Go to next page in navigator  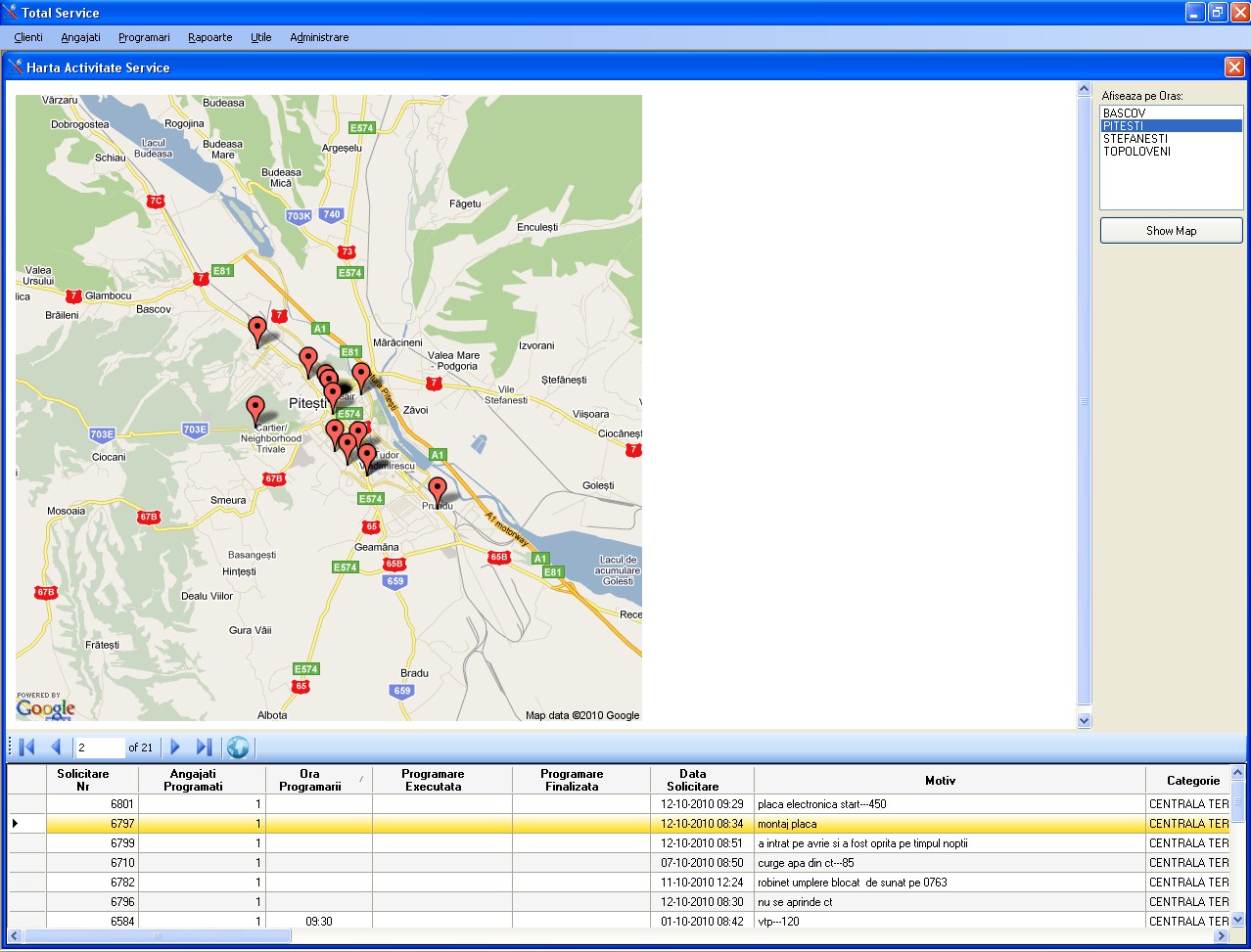(x=176, y=748)
